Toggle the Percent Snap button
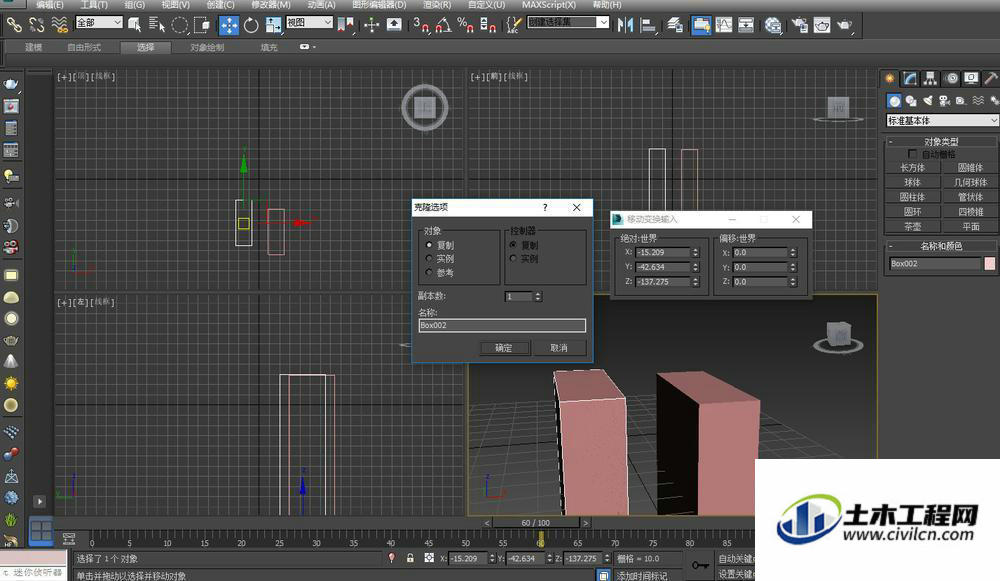Screen dimensions: 1000x581 pos(466,25)
